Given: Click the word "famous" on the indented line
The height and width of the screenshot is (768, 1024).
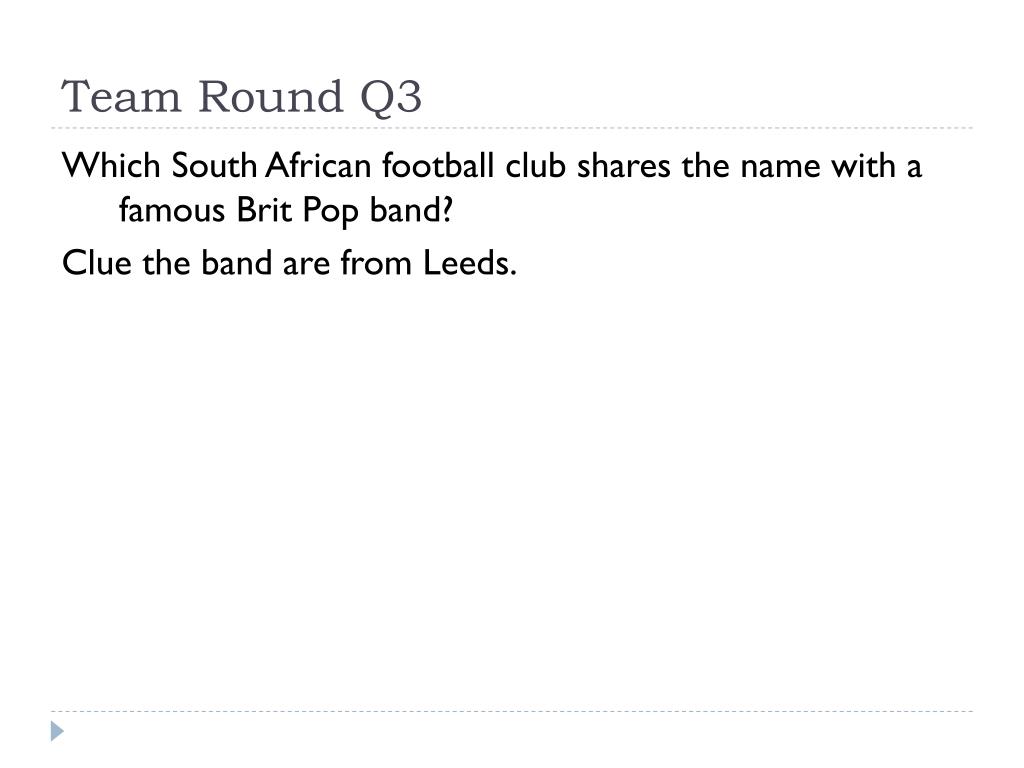Looking at the screenshot, I should pyautogui.click(x=172, y=210).
